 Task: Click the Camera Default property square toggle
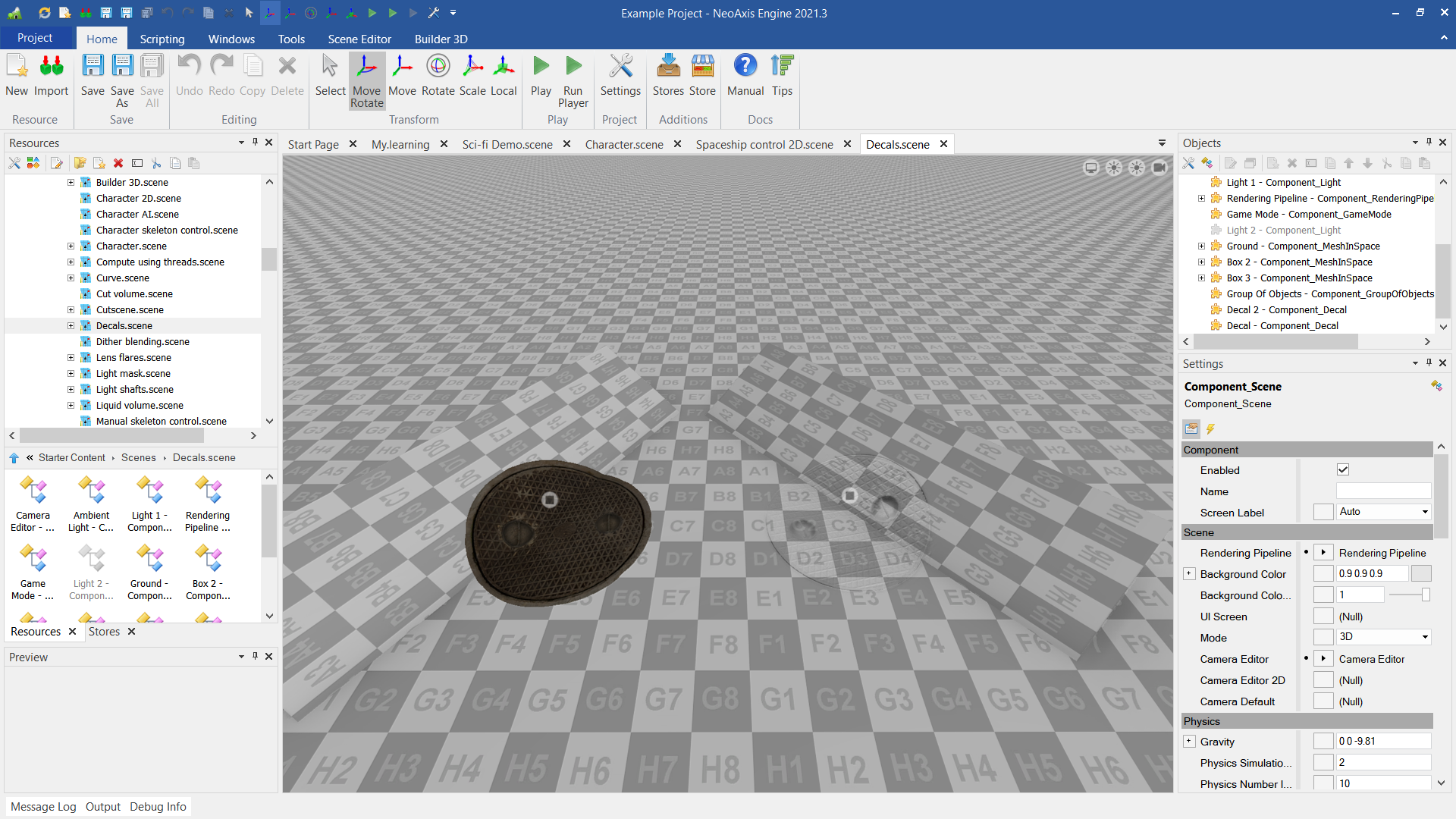[x=1323, y=701]
